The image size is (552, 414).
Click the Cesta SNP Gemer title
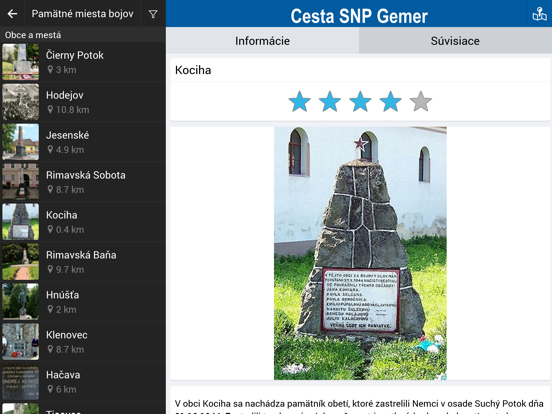click(x=359, y=16)
